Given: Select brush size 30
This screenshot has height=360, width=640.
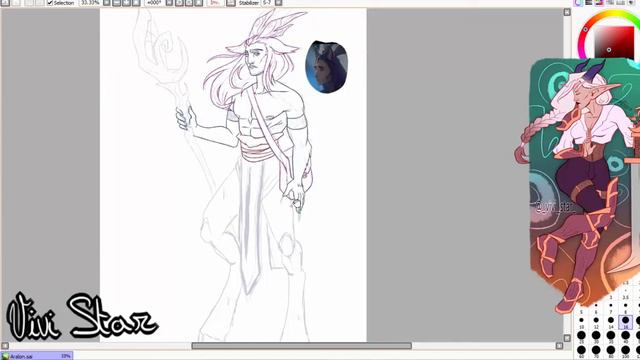Looking at the screenshot, I should 596,338.
